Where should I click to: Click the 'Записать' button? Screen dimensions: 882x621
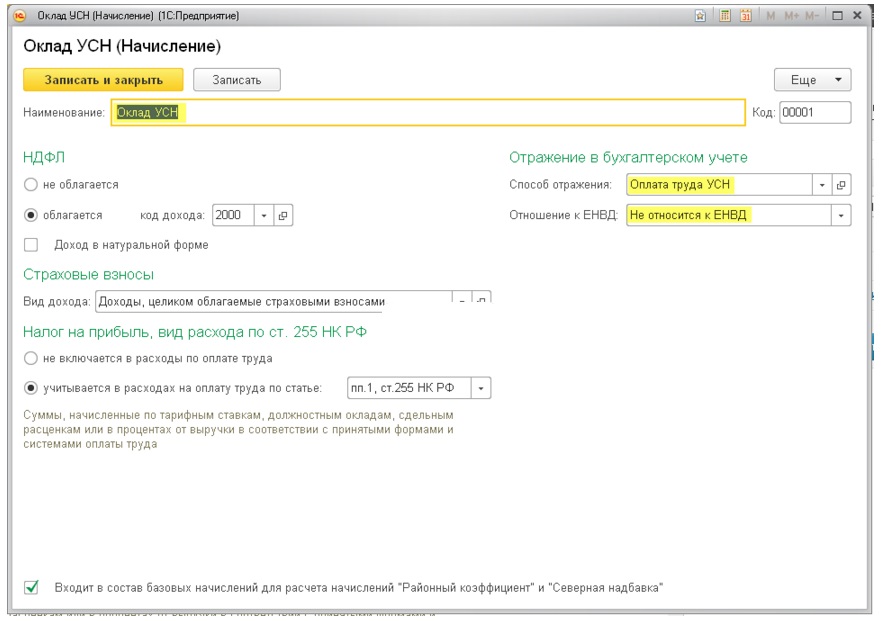(237, 80)
